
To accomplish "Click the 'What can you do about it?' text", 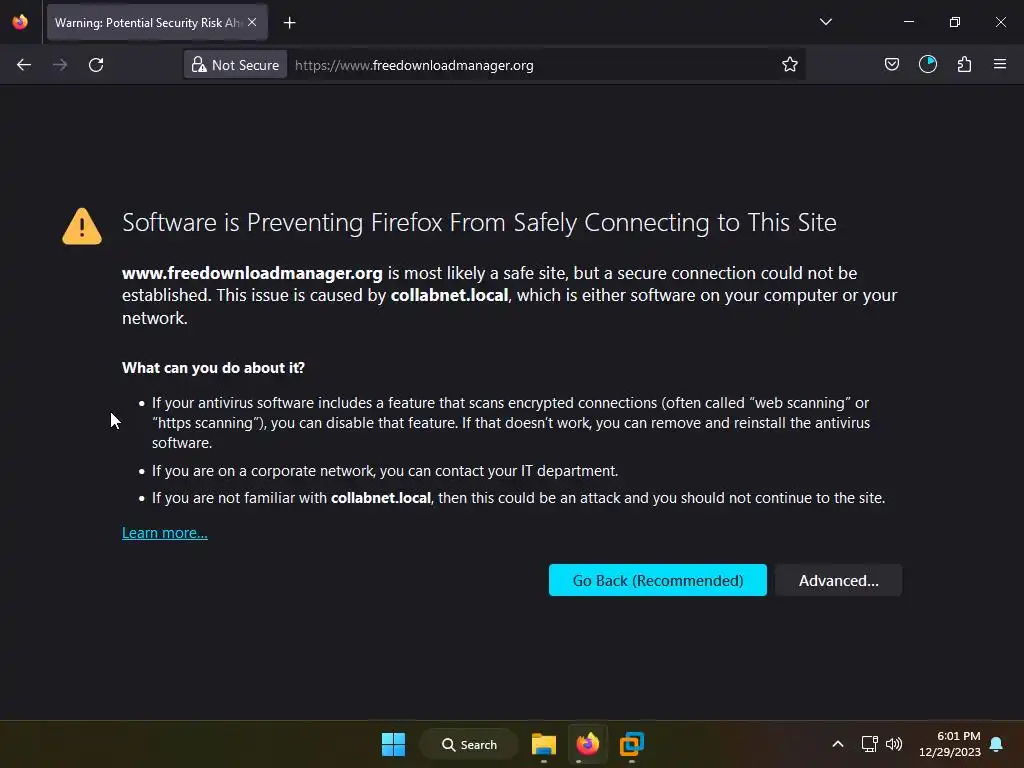I will coord(213,368).
